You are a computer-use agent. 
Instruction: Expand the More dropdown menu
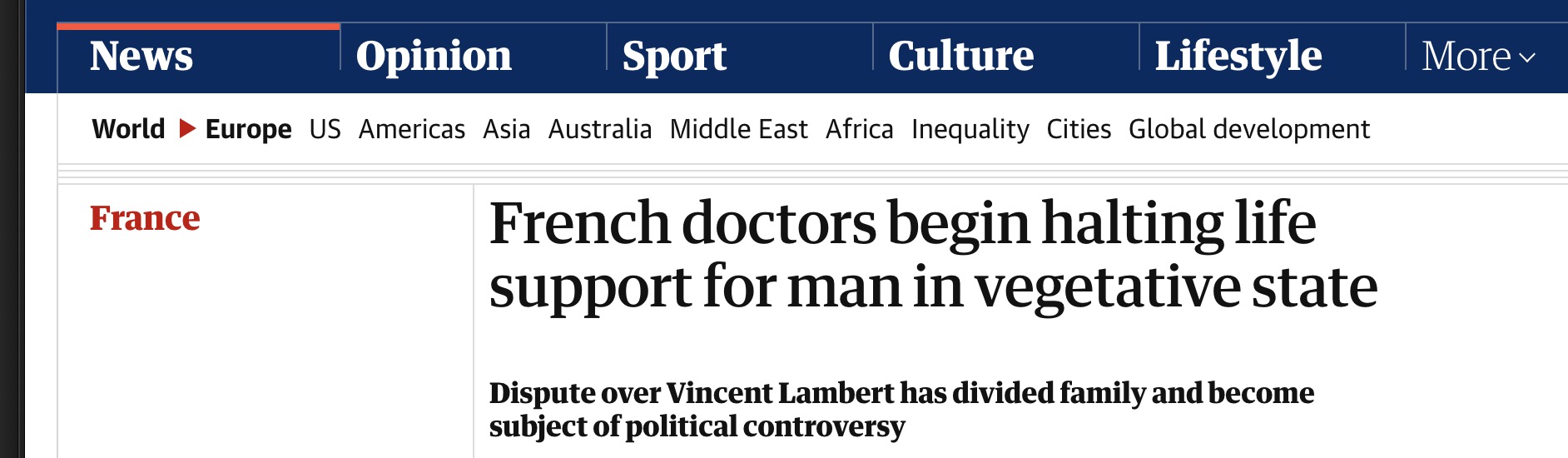tap(1478, 57)
